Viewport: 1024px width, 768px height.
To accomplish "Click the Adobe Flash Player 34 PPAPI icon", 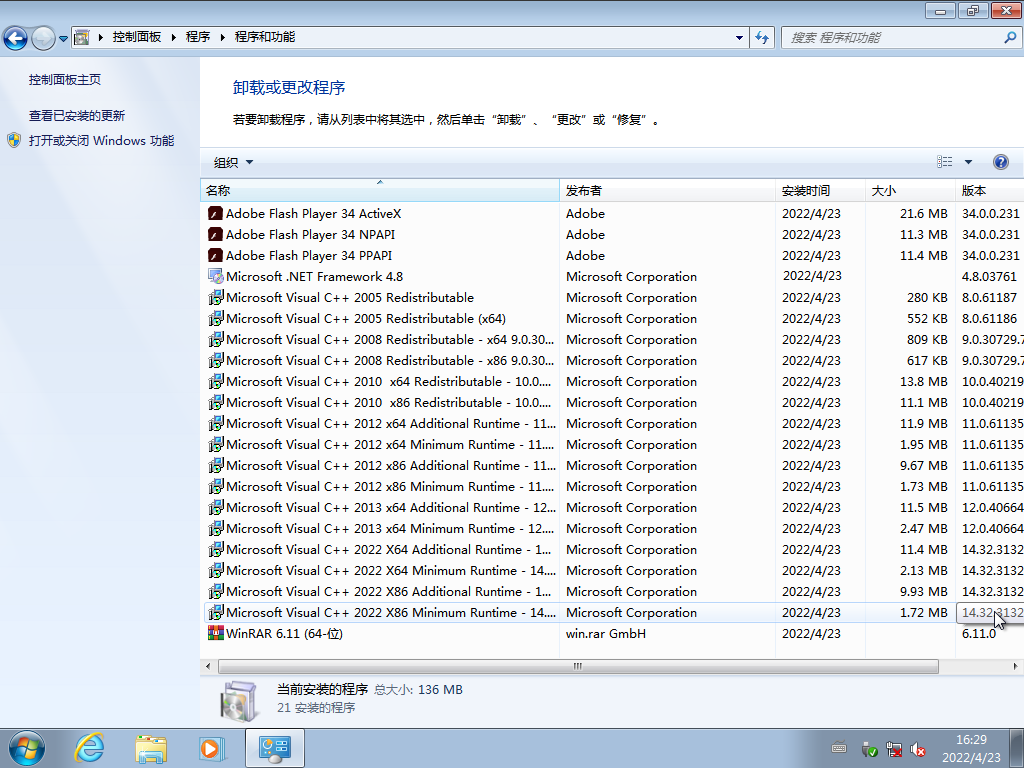I will pos(216,255).
